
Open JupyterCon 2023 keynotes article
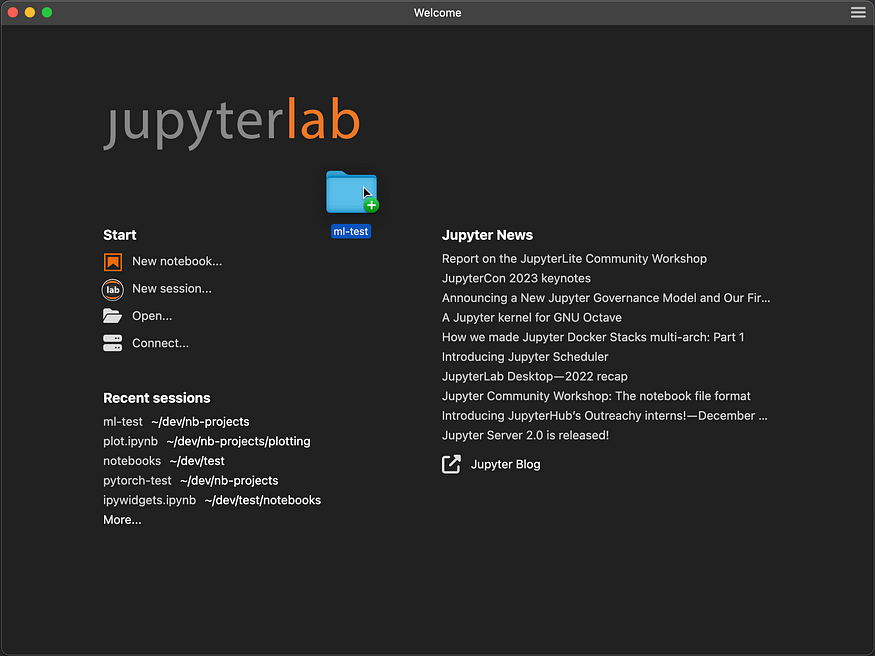[x=516, y=278]
